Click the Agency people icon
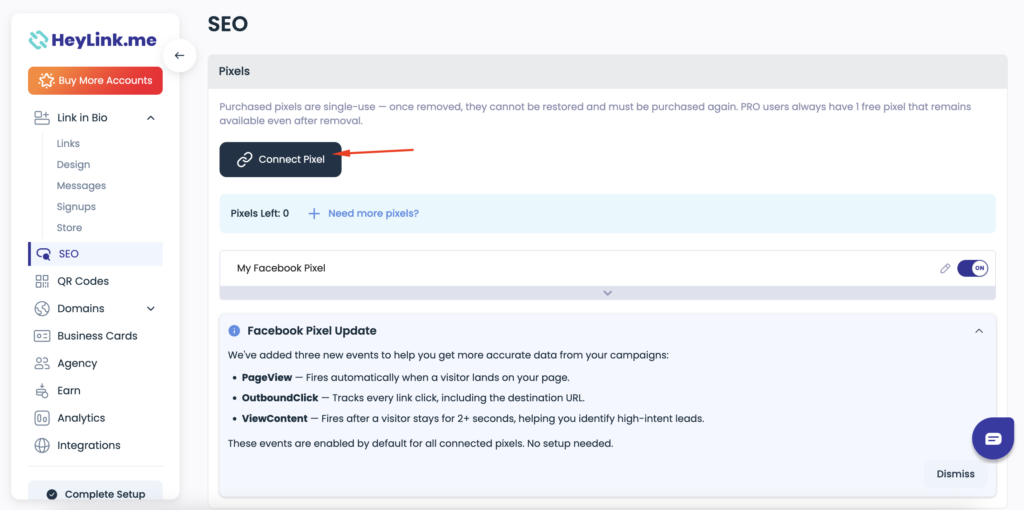This screenshot has height=510, width=1024. click(x=42, y=363)
